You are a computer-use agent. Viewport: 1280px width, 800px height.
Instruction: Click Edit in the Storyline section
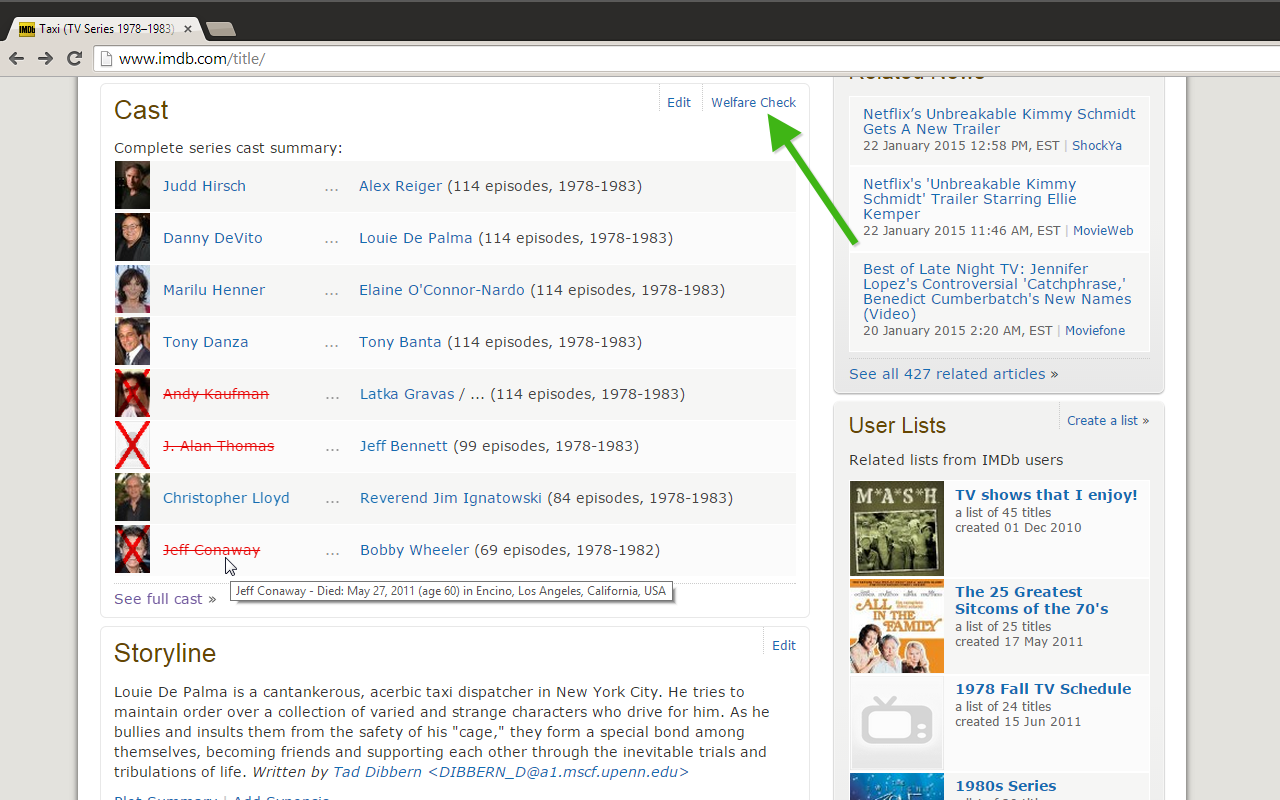coord(784,645)
